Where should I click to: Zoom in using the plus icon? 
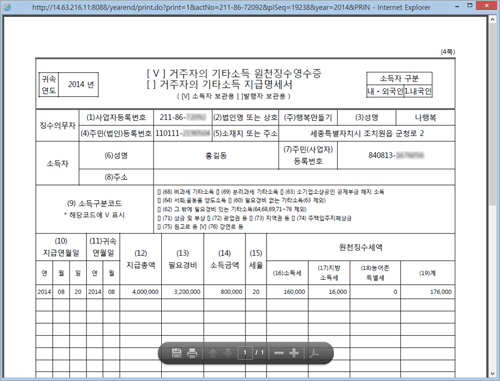pos(294,353)
